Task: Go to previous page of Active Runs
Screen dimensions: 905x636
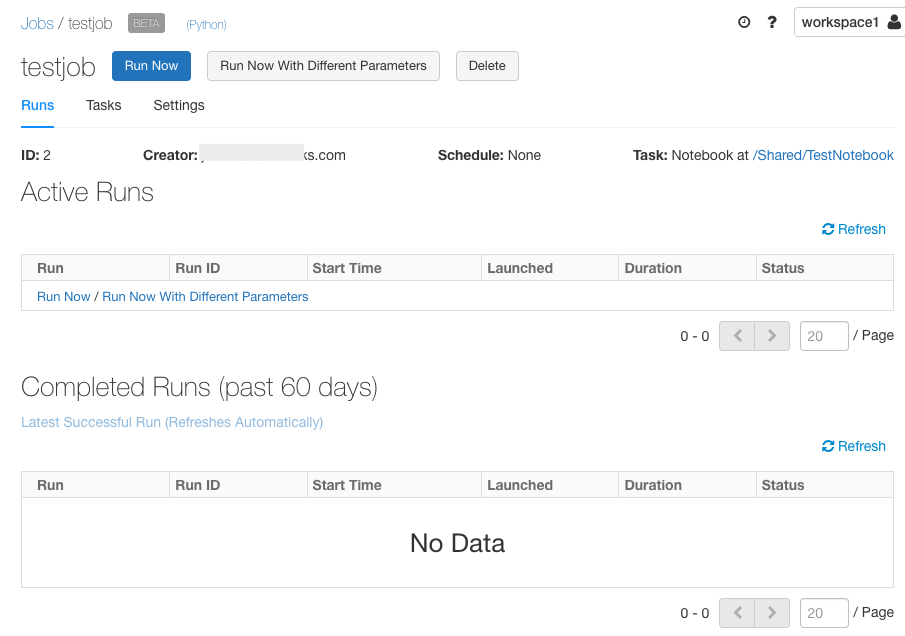Action: click(737, 336)
